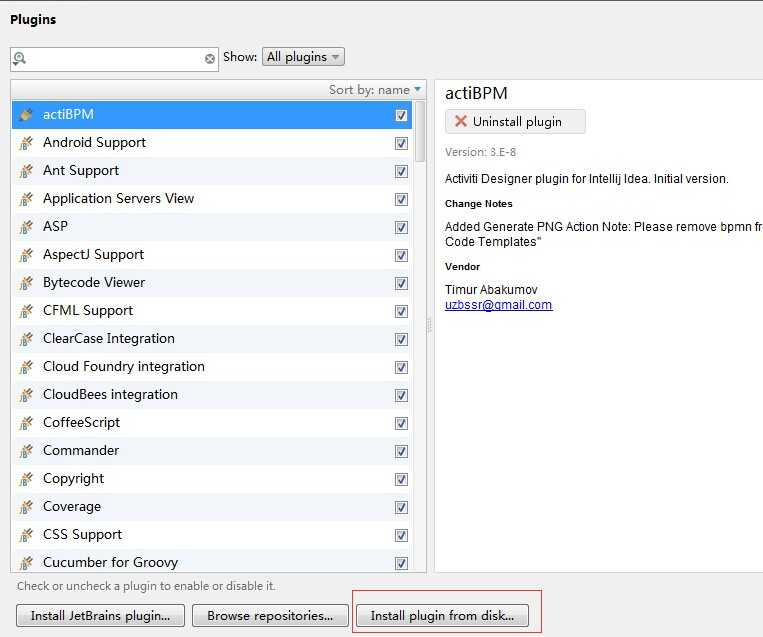Toggle the ClearCase Integration checkbox
The width and height of the screenshot is (763, 637).
pyautogui.click(x=401, y=339)
